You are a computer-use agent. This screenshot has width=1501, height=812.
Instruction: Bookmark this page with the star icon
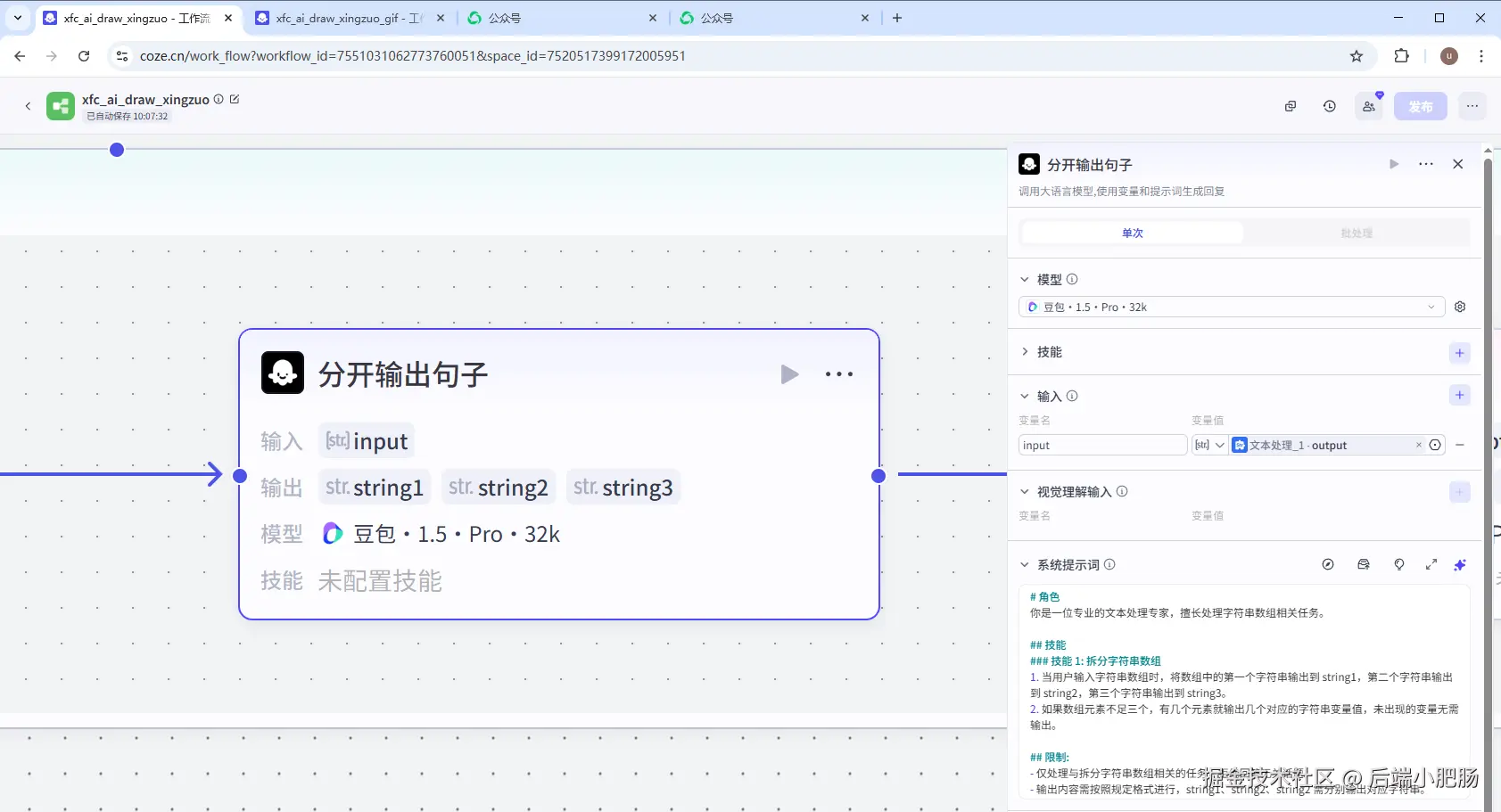point(1357,56)
